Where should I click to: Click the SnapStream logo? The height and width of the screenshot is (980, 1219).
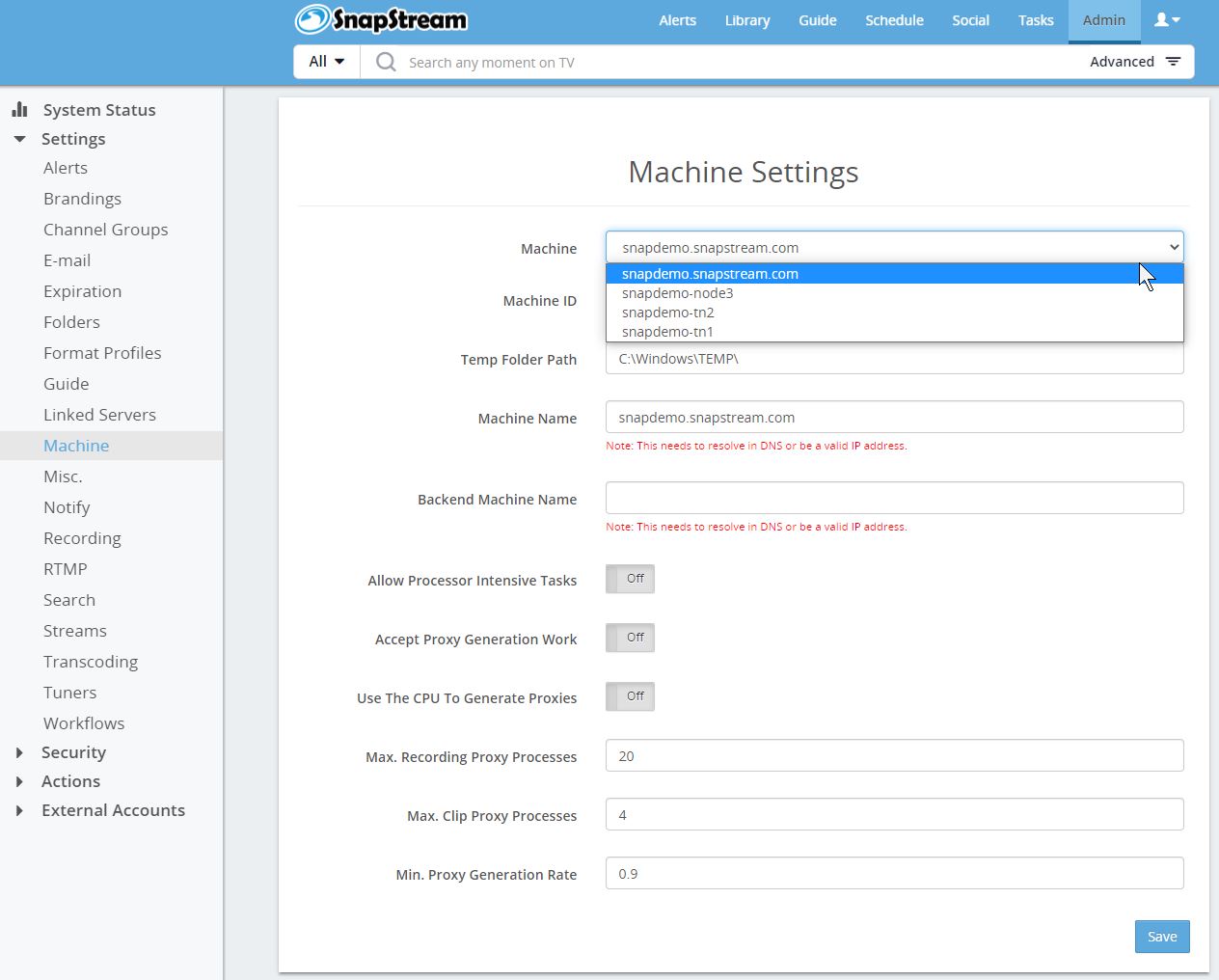381,19
